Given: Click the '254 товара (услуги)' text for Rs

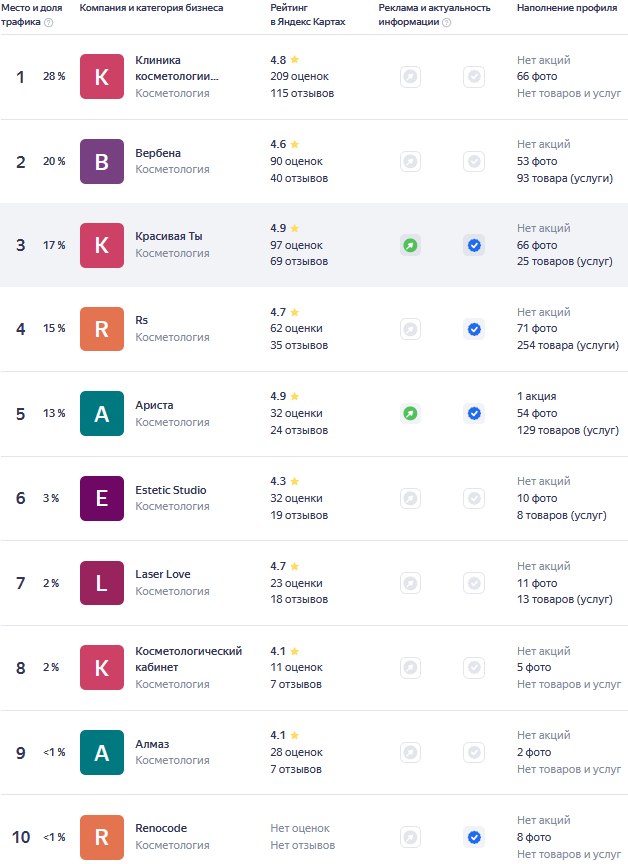Looking at the screenshot, I should tap(567, 345).
